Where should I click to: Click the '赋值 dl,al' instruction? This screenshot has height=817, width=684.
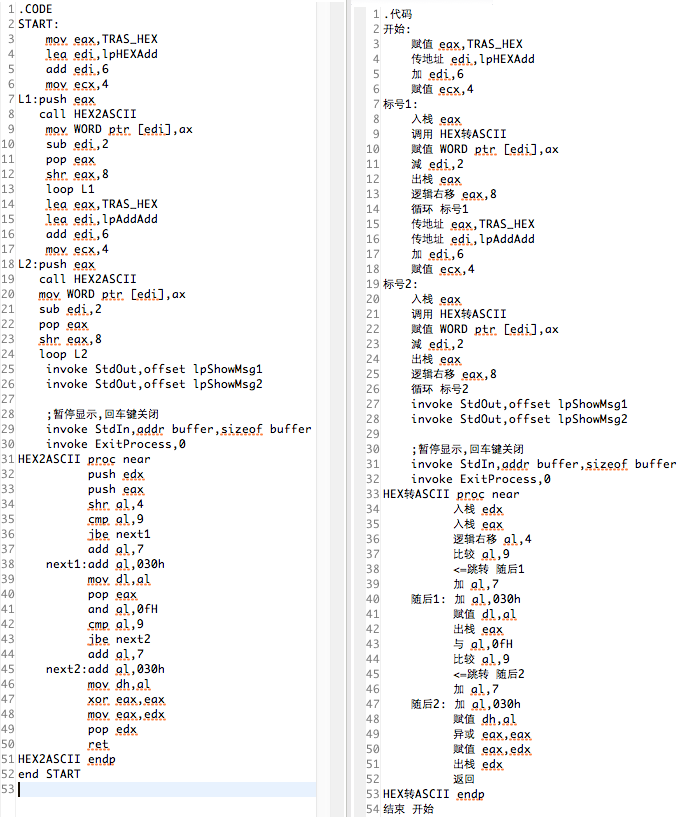485,614
